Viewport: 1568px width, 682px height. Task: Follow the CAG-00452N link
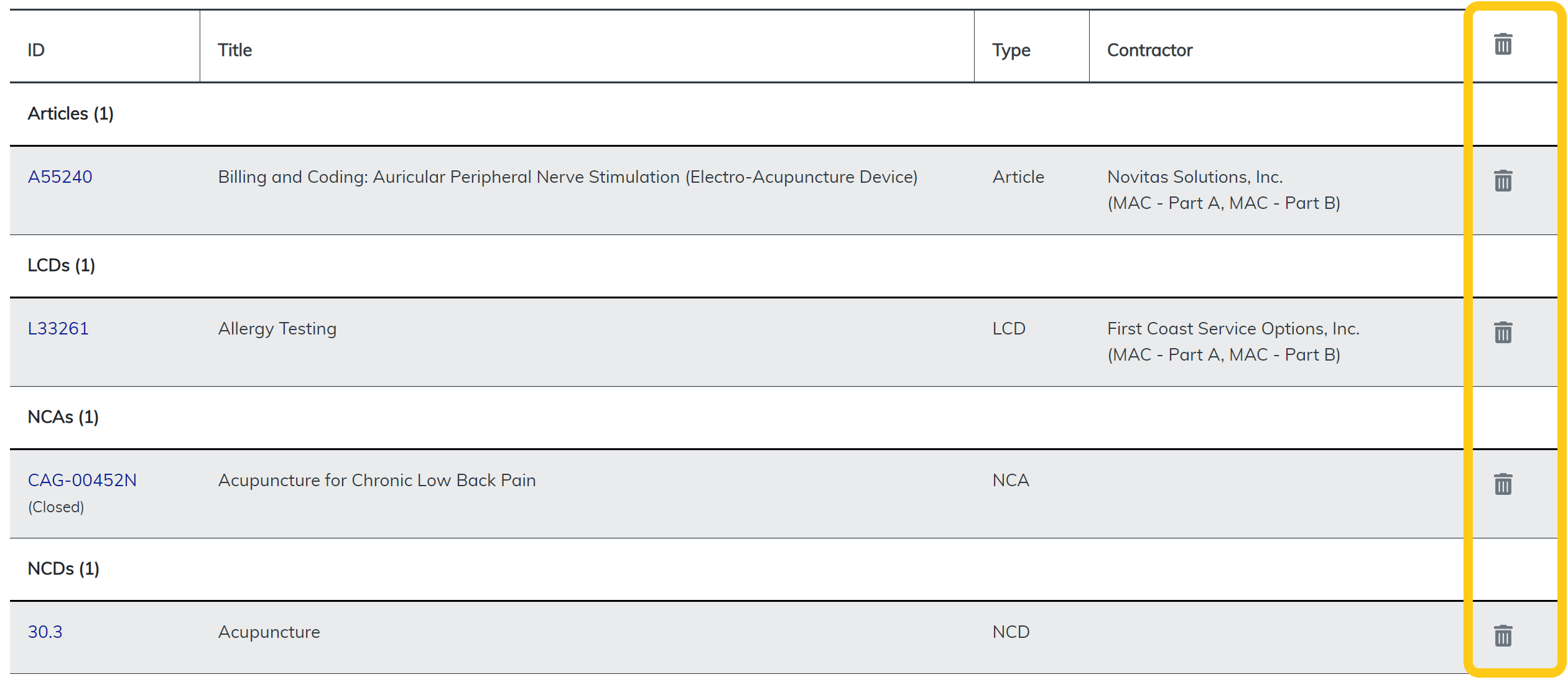82,481
